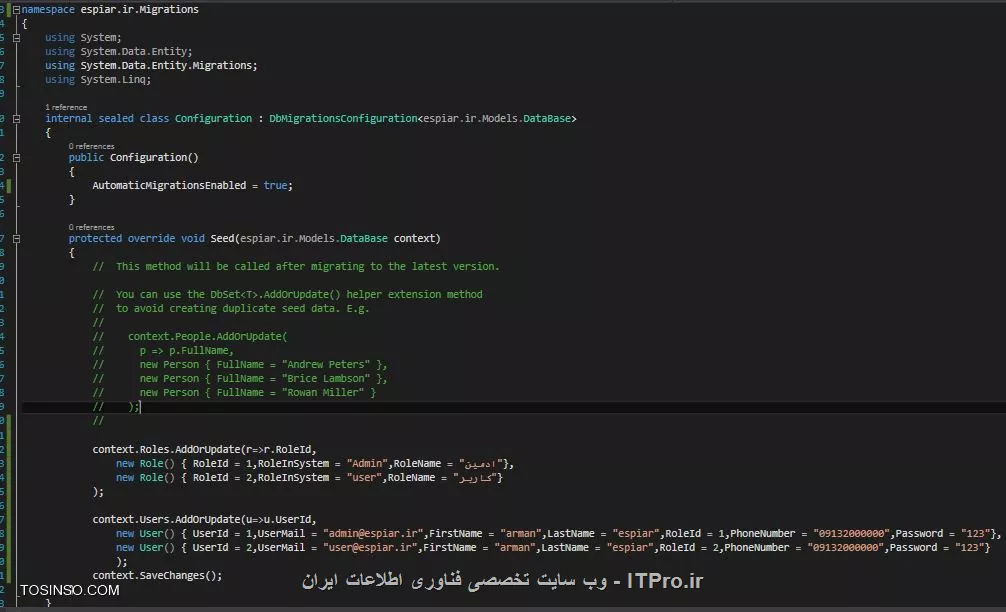Viewport: 1006px width, 612px height.
Task: Click 'espiar.ir.Migrations' namespace name
Action: coord(139,10)
